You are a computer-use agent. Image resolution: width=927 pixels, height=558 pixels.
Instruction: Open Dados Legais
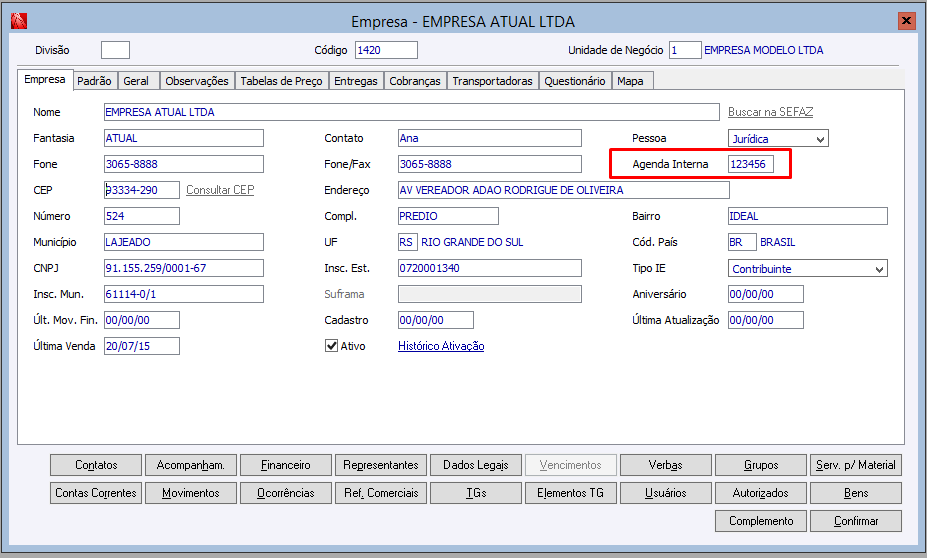pos(476,465)
